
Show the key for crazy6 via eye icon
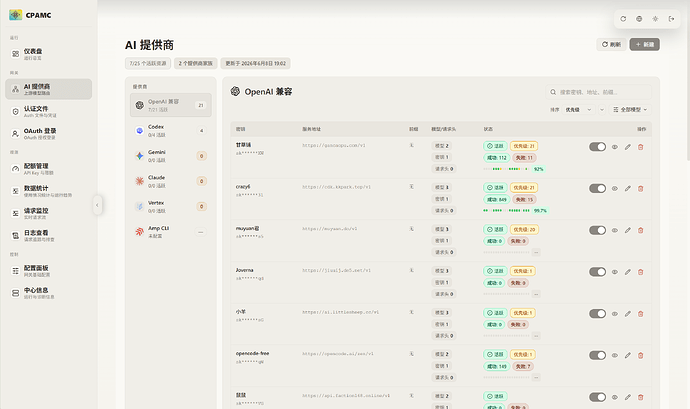[x=615, y=188]
